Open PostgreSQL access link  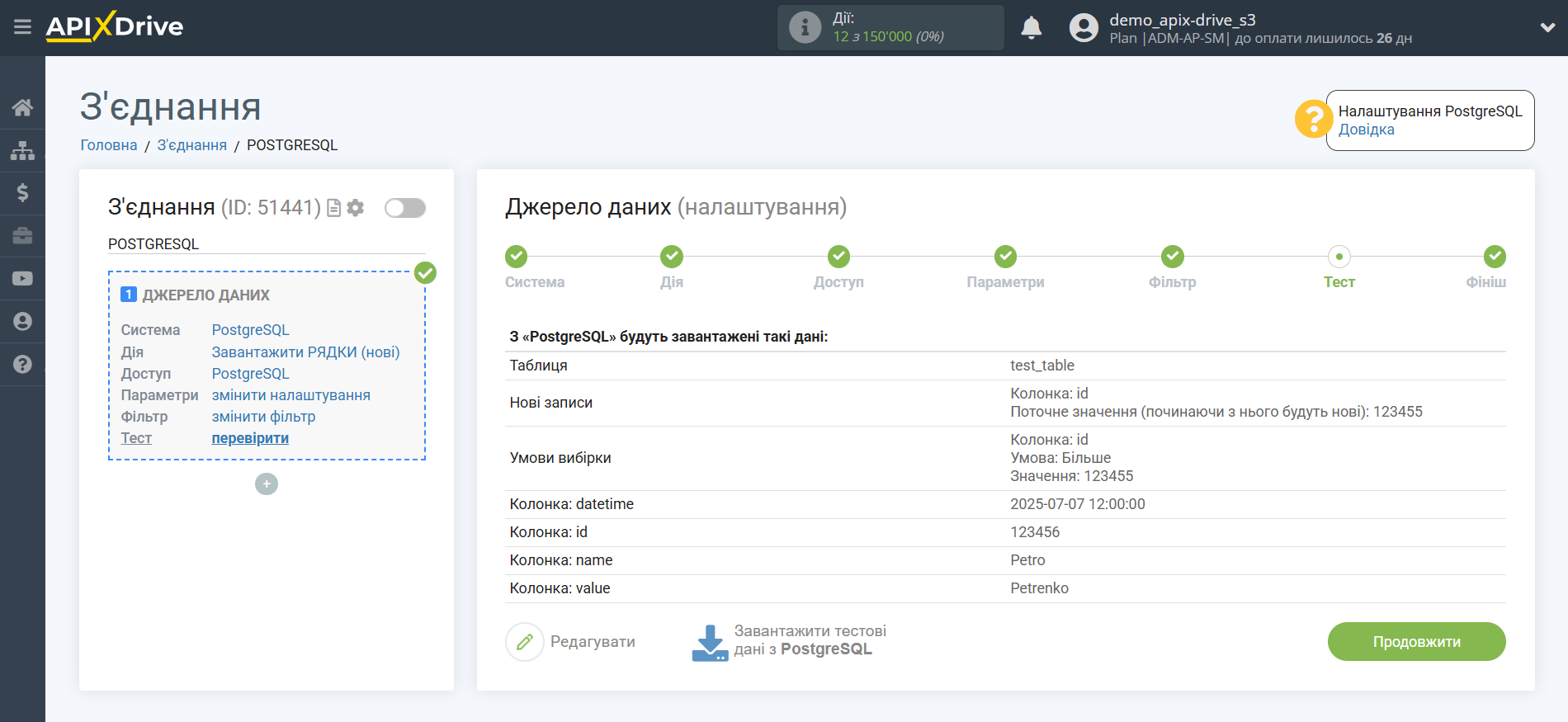(250, 374)
